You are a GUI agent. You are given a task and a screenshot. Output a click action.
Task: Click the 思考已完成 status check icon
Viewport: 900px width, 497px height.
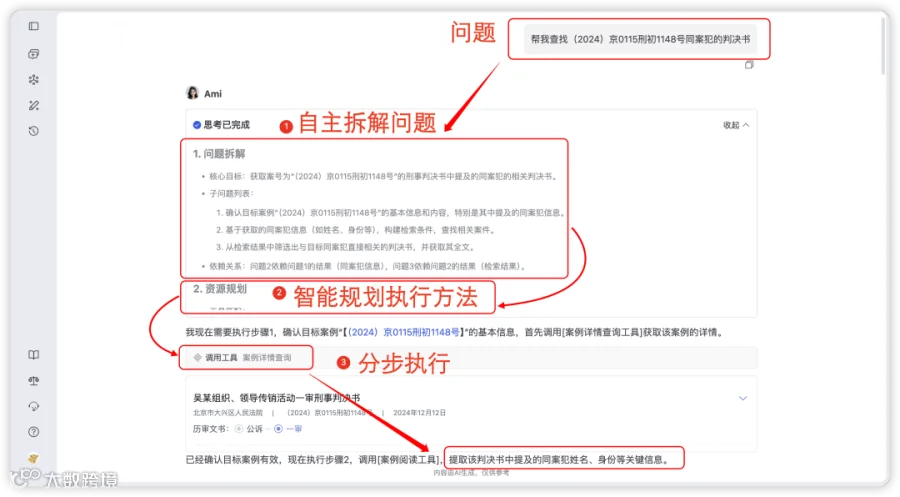(x=197, y=125)
